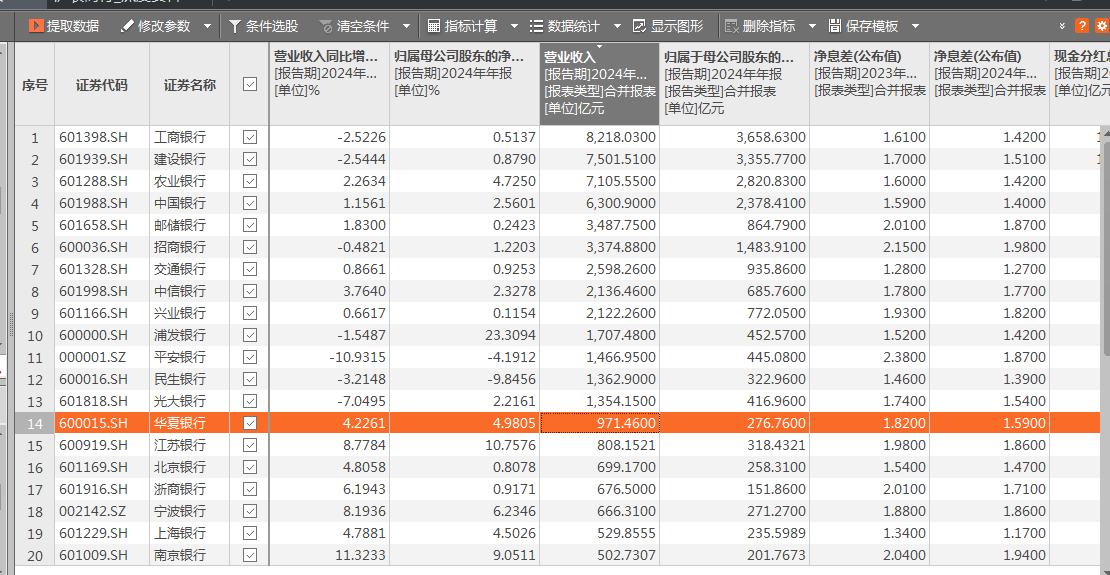Image resolution: width=1110 pixels, height=575 pixels.
Task: Expand dropdown arrow next to 修改参数
Action: click(x=207, y=27)
